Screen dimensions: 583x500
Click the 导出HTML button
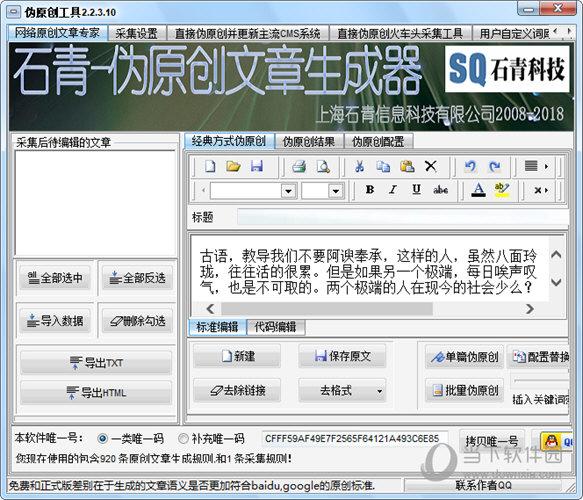click(x=96, y=392)
